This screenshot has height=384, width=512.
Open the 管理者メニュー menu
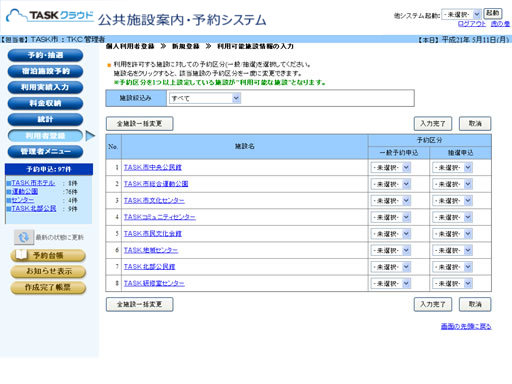[45, 152]
